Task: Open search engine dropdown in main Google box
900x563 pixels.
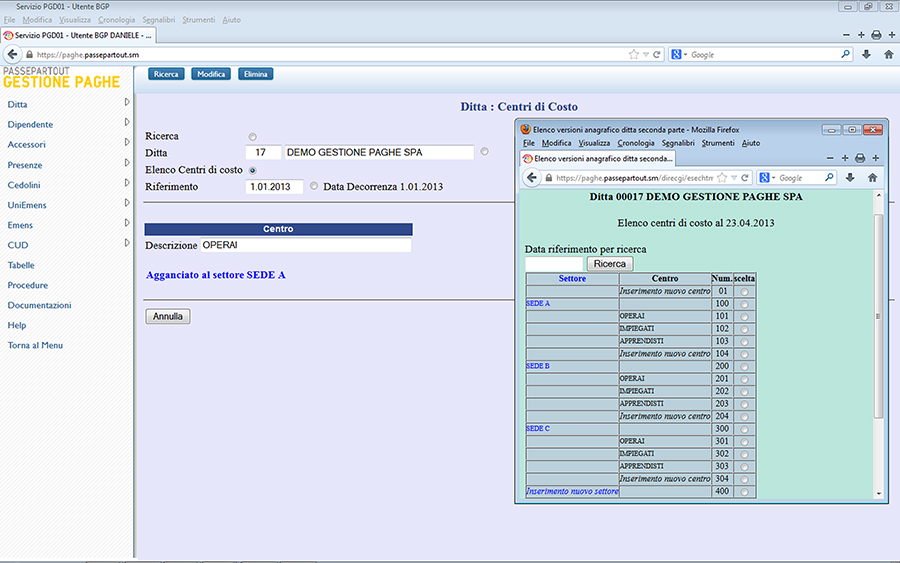Action: click(685, 55)
